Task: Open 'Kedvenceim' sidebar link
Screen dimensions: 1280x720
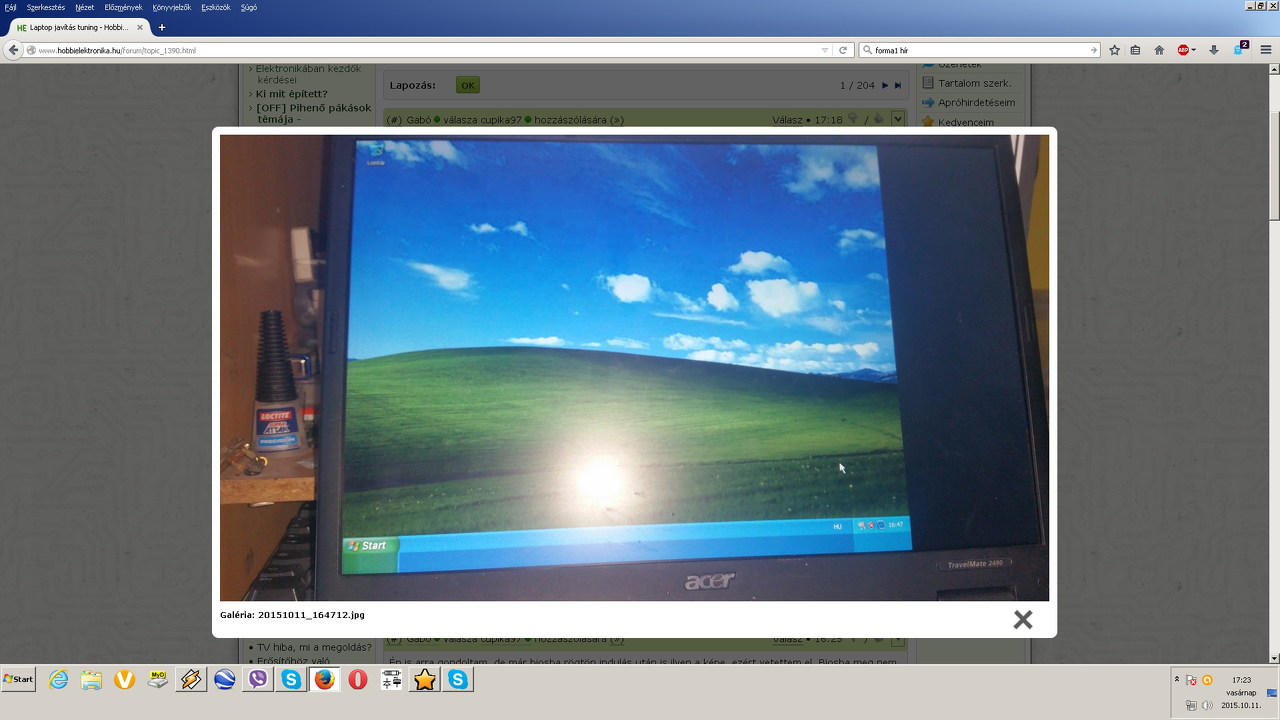Action: tap(966, 122)
